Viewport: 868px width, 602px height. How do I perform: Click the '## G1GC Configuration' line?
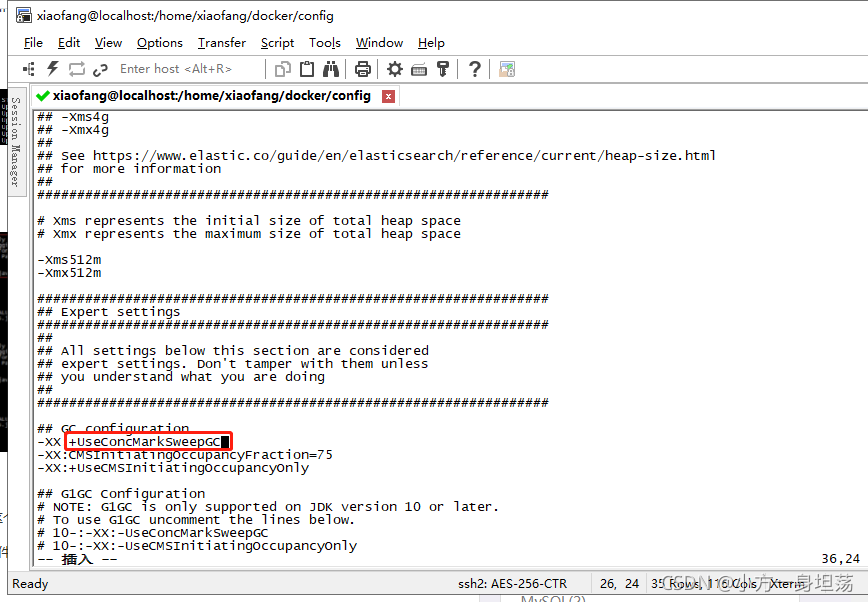coord(121,493)
